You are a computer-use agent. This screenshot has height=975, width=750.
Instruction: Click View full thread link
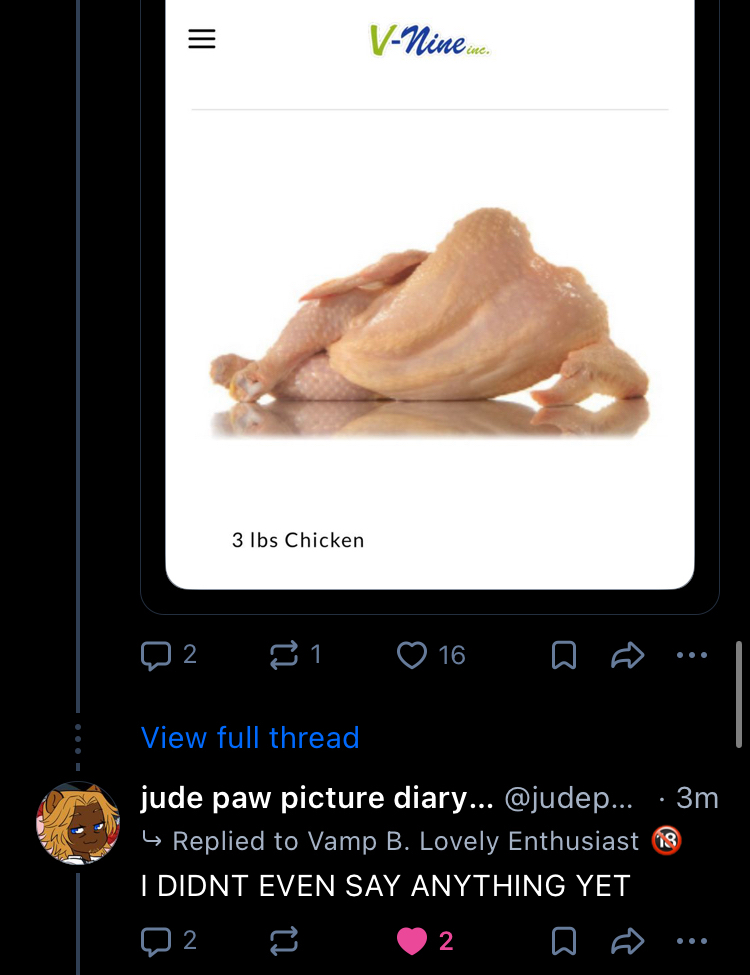(x=250, y=738)
